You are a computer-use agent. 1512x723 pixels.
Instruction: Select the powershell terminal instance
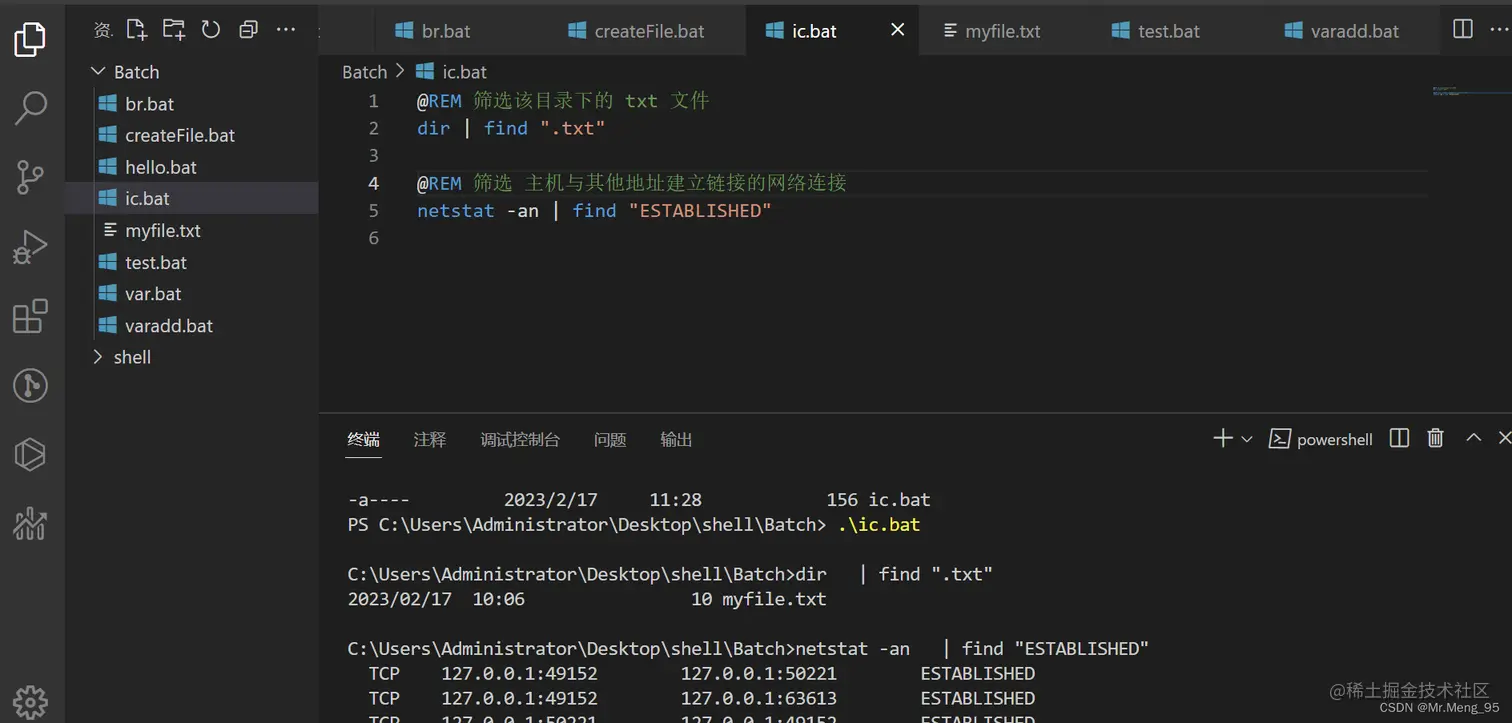1321,439
